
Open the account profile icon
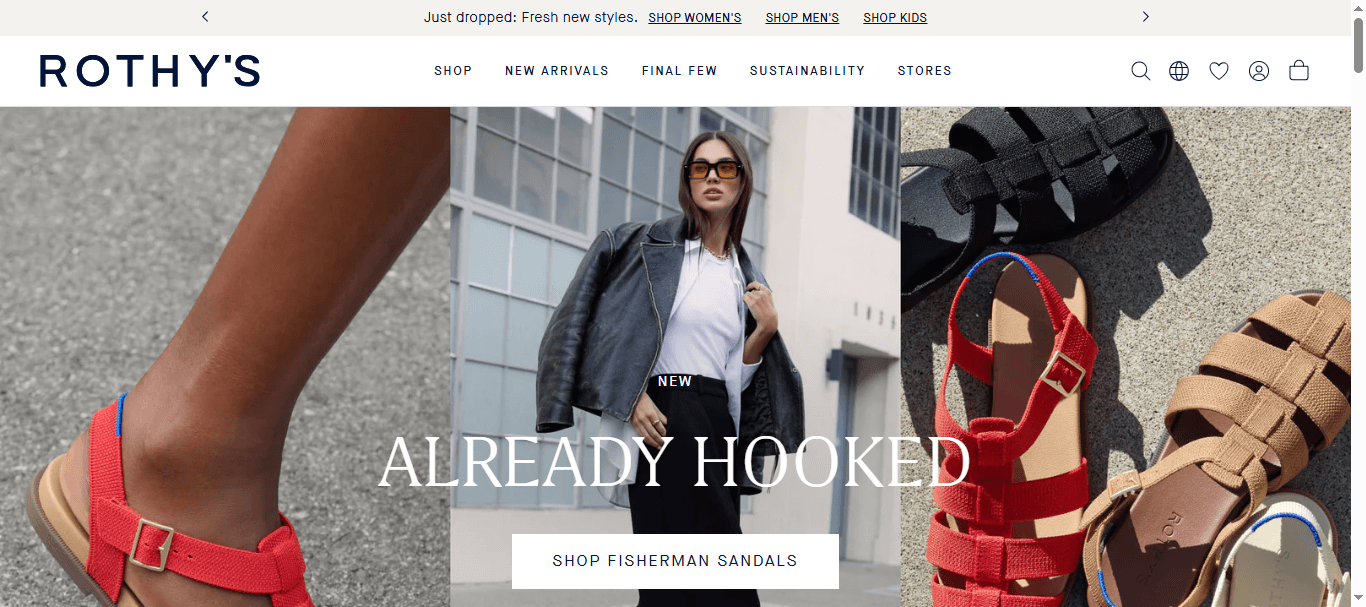tap(1259, 71)
